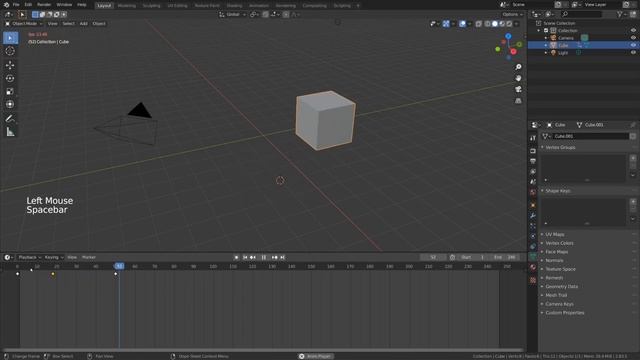The height and width of the screenshot is (360, 640).
Task: Switch to Material Preview shading
Action: [x=502, y=24]
